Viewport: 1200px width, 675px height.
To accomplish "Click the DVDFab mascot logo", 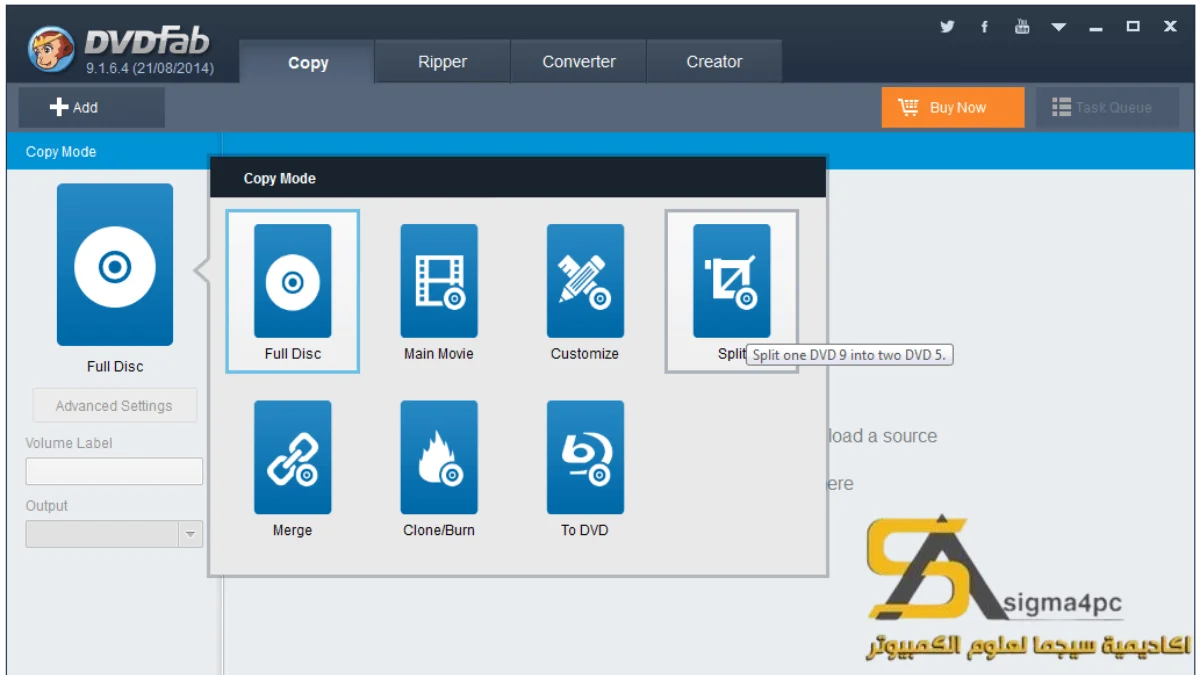I will [x=50, y=49].
